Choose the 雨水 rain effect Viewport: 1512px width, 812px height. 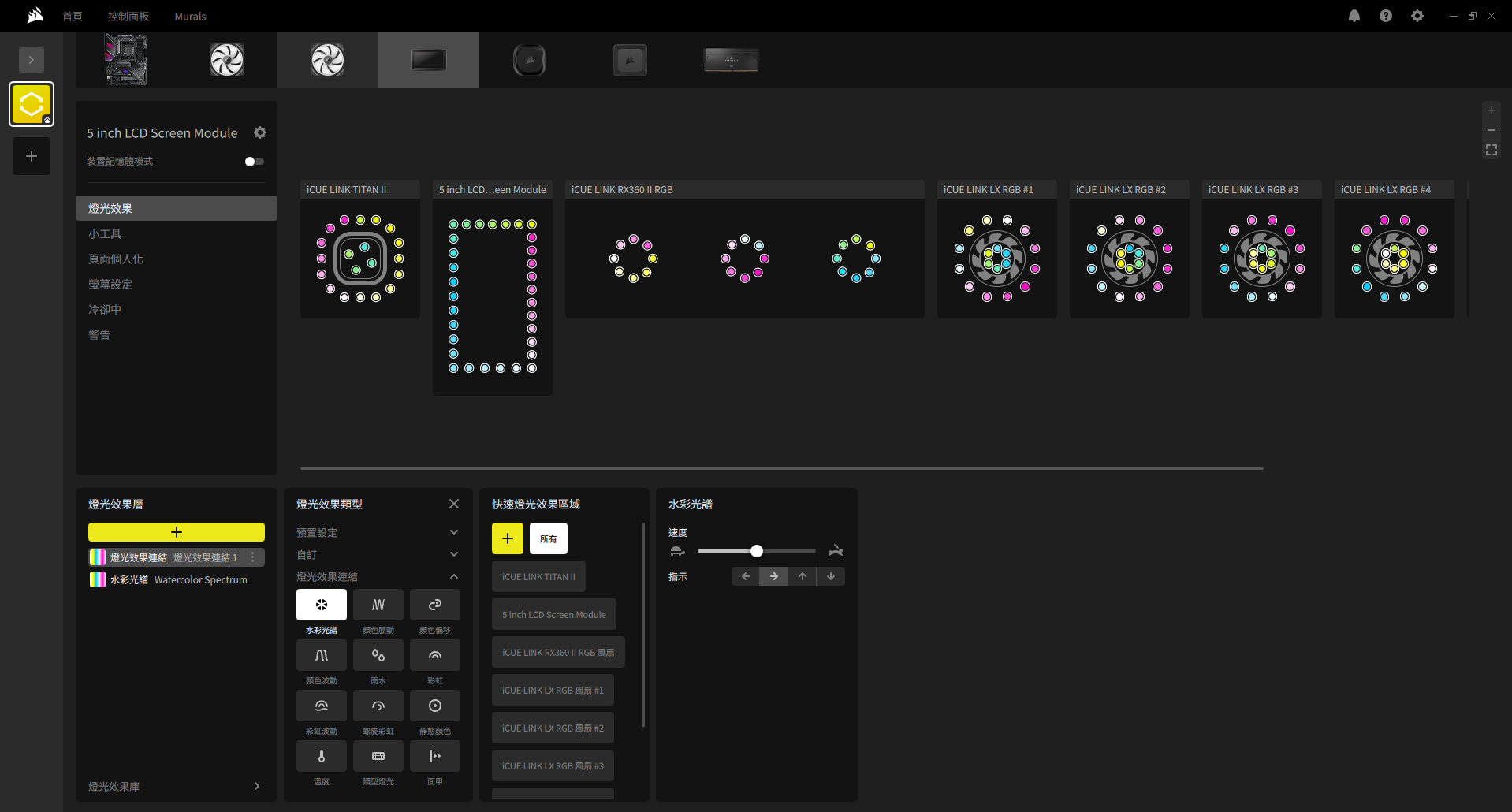(x=378, y=655)
